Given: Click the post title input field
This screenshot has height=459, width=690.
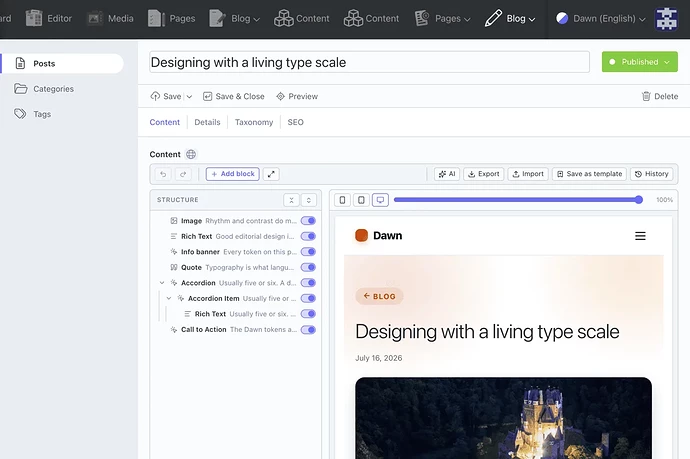Looking at the screenshot, I should 369,62.
